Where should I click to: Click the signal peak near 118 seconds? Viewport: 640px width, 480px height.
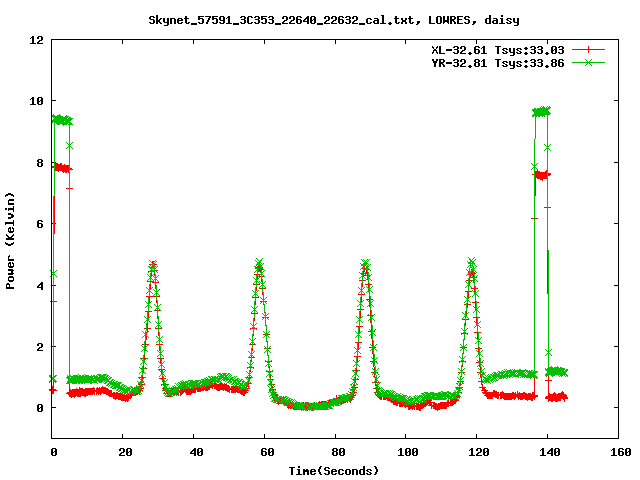pos(471,261)
